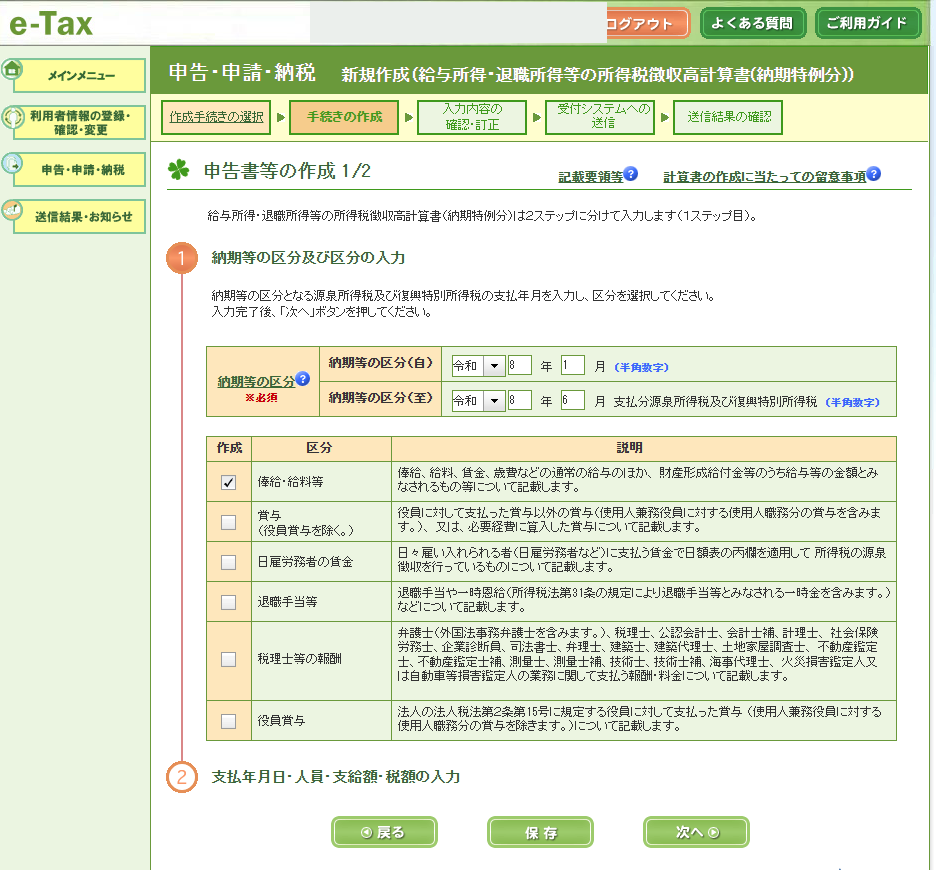936x870 pixels.
Task: Select 入力内容の確認・訂正 step
Action: click(472, 117)
